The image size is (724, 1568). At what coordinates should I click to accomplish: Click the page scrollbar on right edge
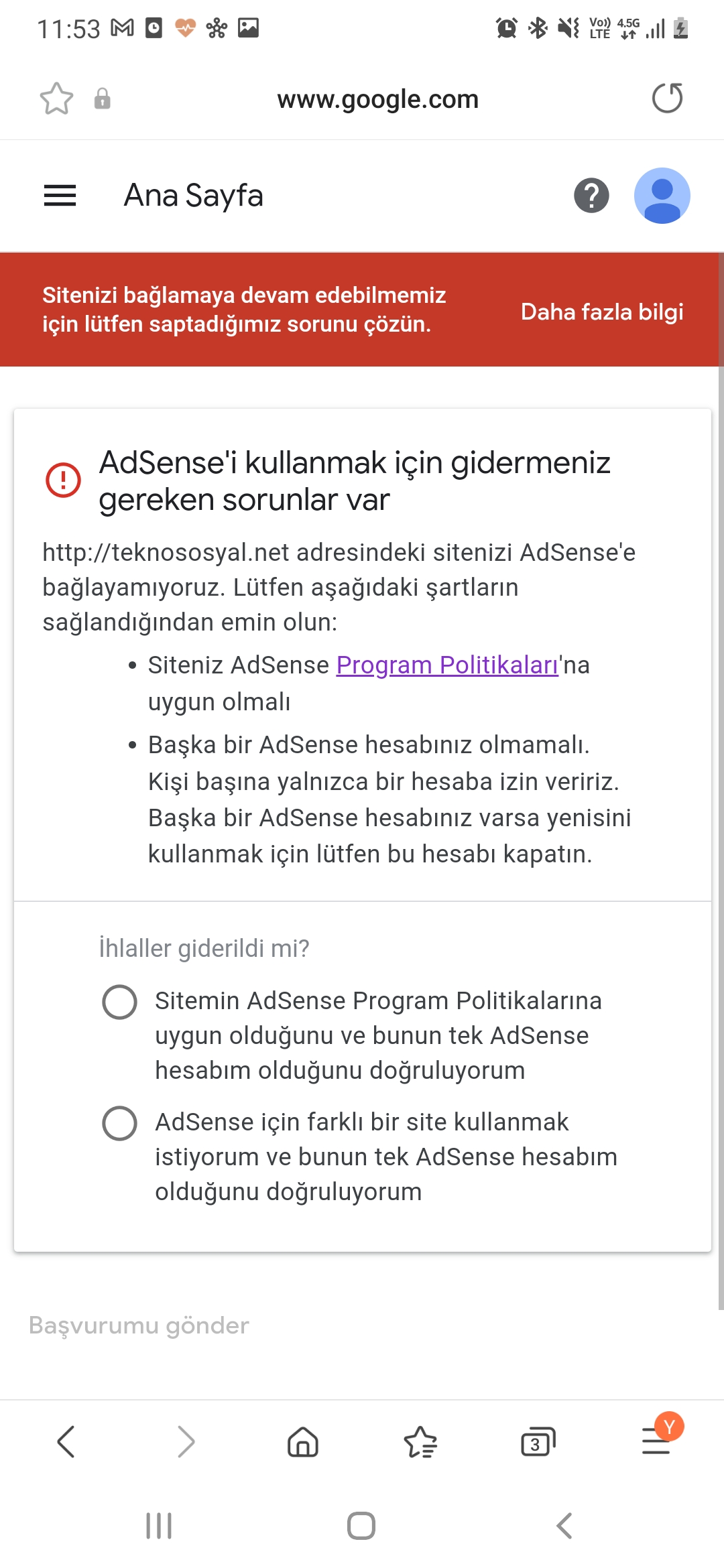pos(720,781)
